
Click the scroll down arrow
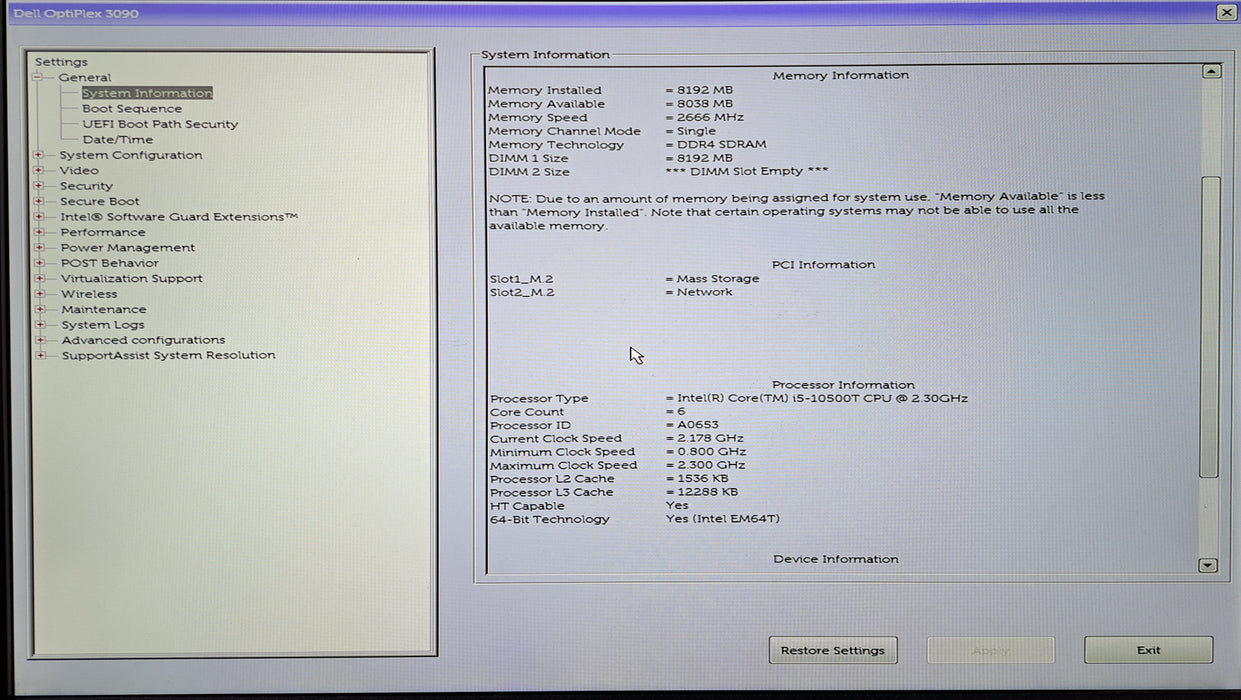(x=1208, y=566)
